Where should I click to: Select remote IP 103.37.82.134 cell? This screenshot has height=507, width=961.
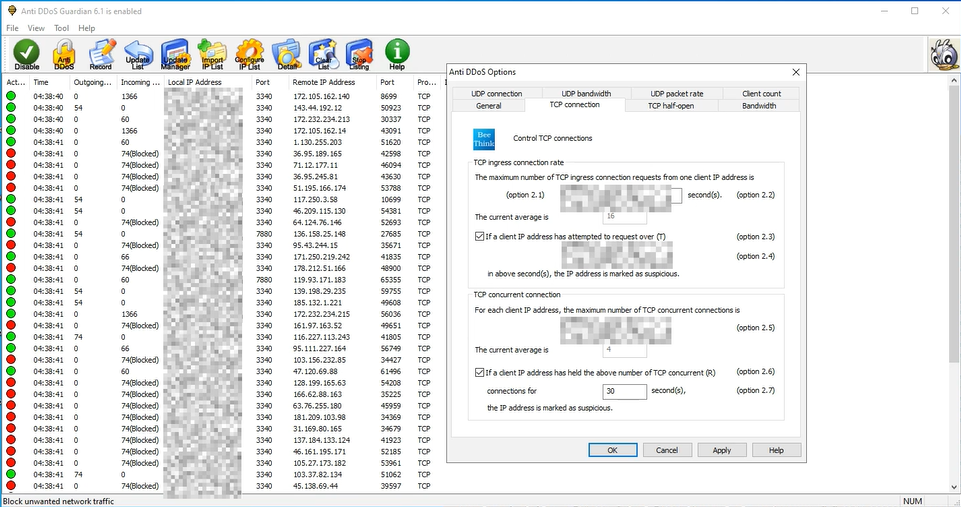(317, 475)
